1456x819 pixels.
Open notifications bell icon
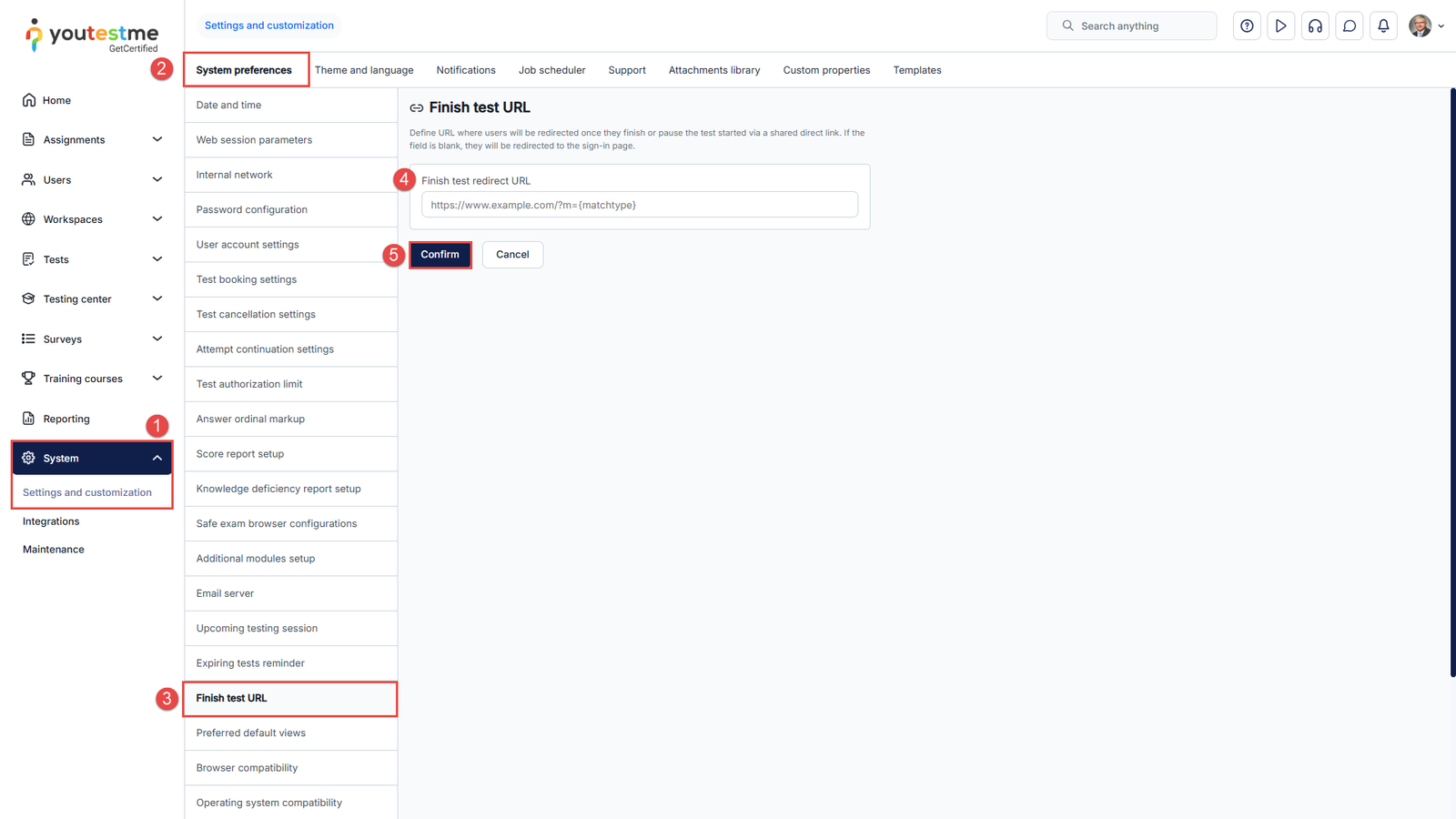[1383, 26]
